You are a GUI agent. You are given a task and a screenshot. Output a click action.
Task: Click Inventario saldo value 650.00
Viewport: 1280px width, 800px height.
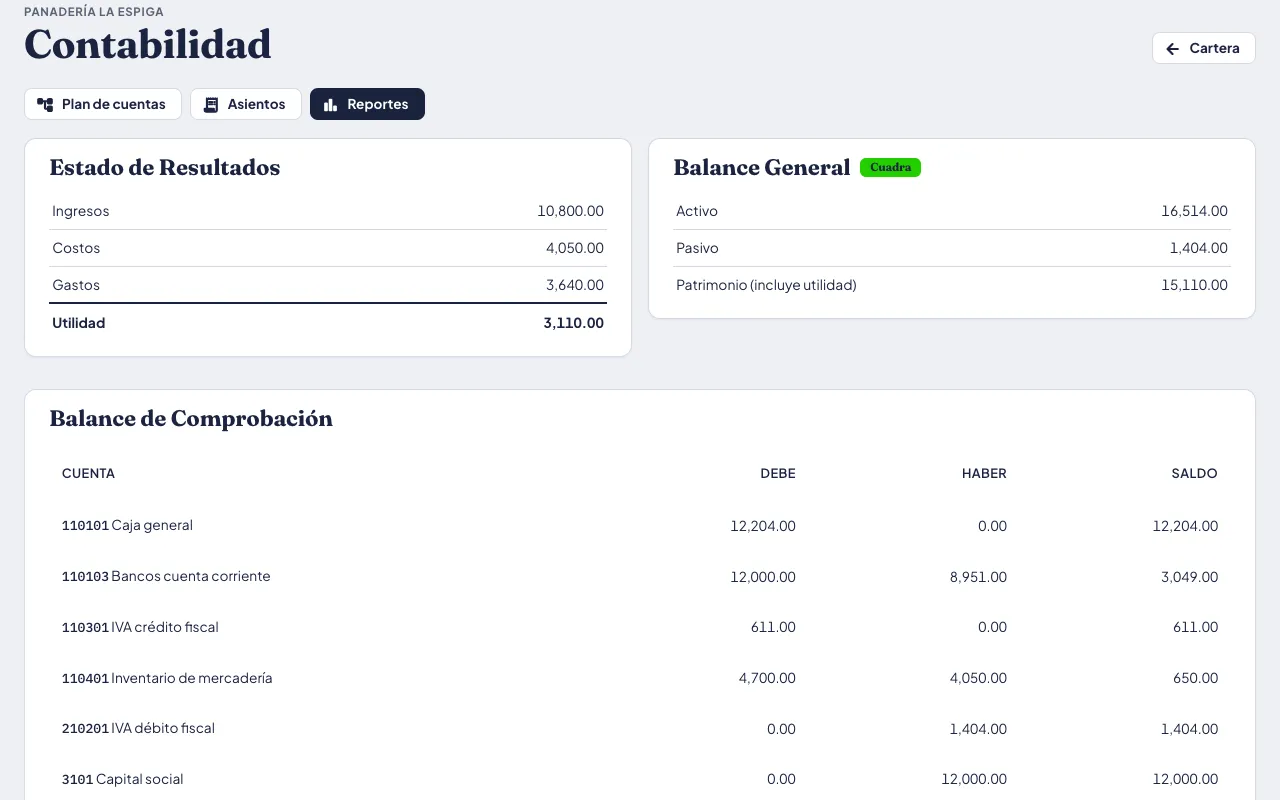click(1195, 678)
